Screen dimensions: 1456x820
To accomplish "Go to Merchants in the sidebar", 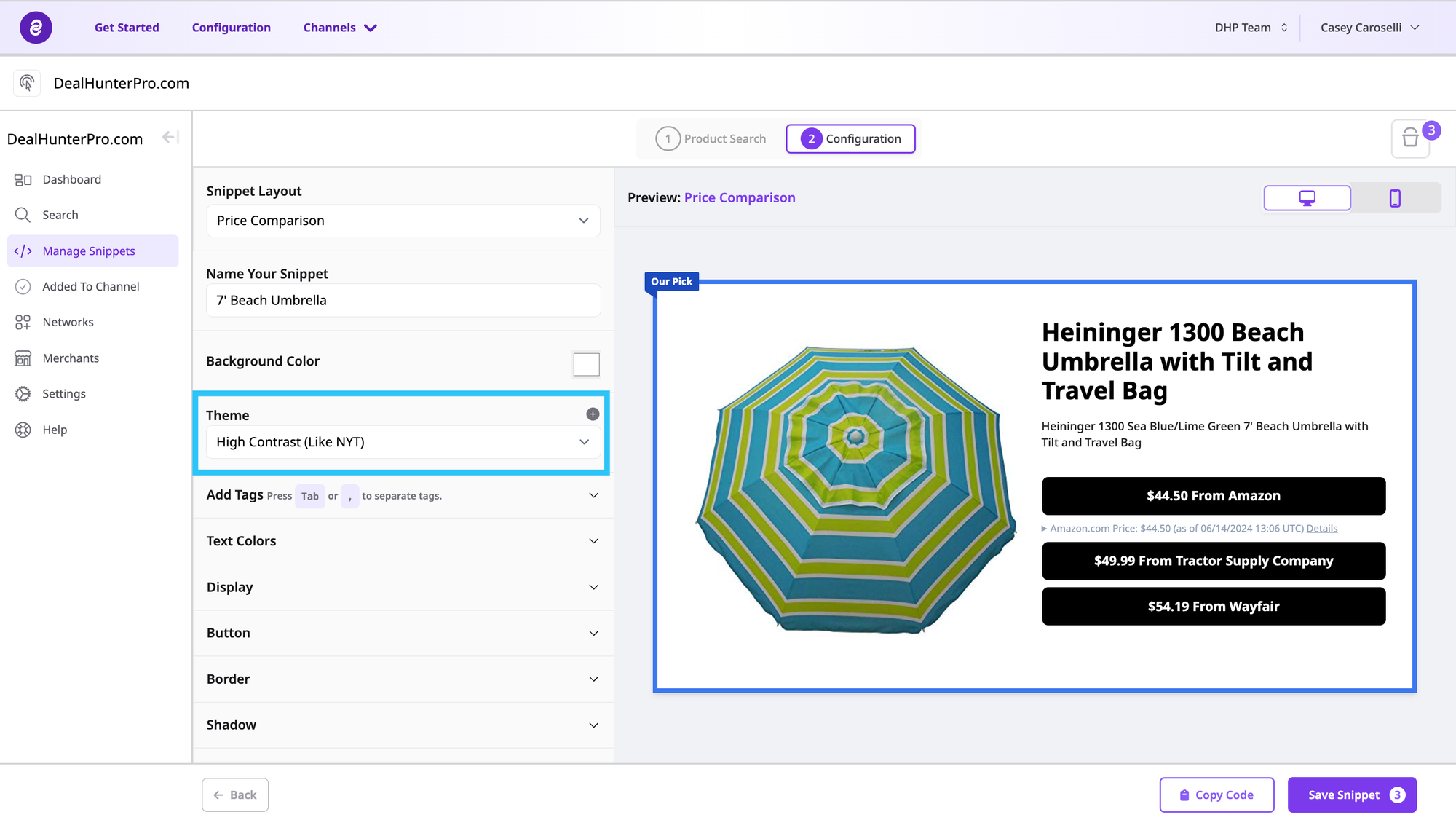I will tap(71, 358).
